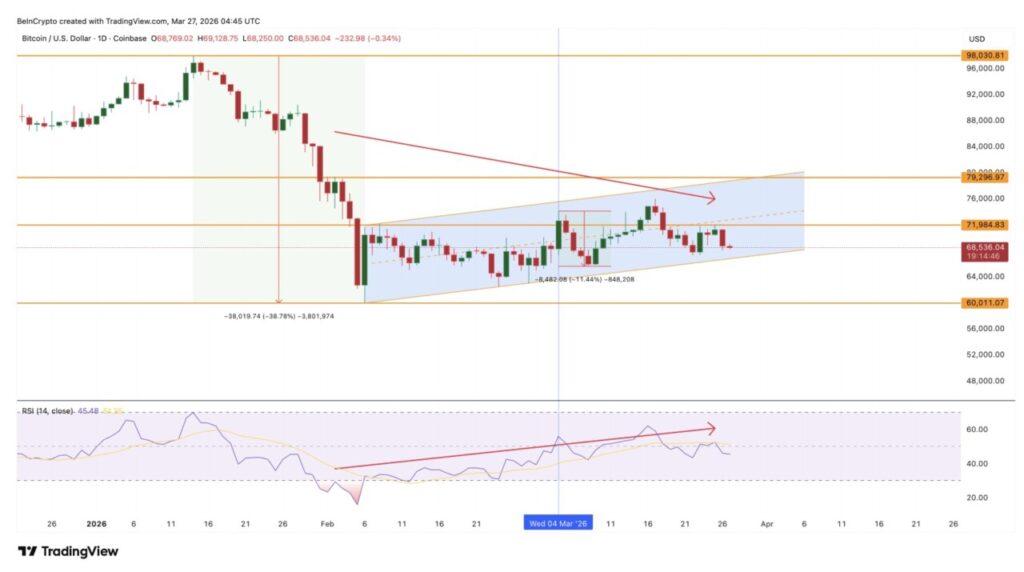Click the TradingView logo at bottom left

point(68,551)
